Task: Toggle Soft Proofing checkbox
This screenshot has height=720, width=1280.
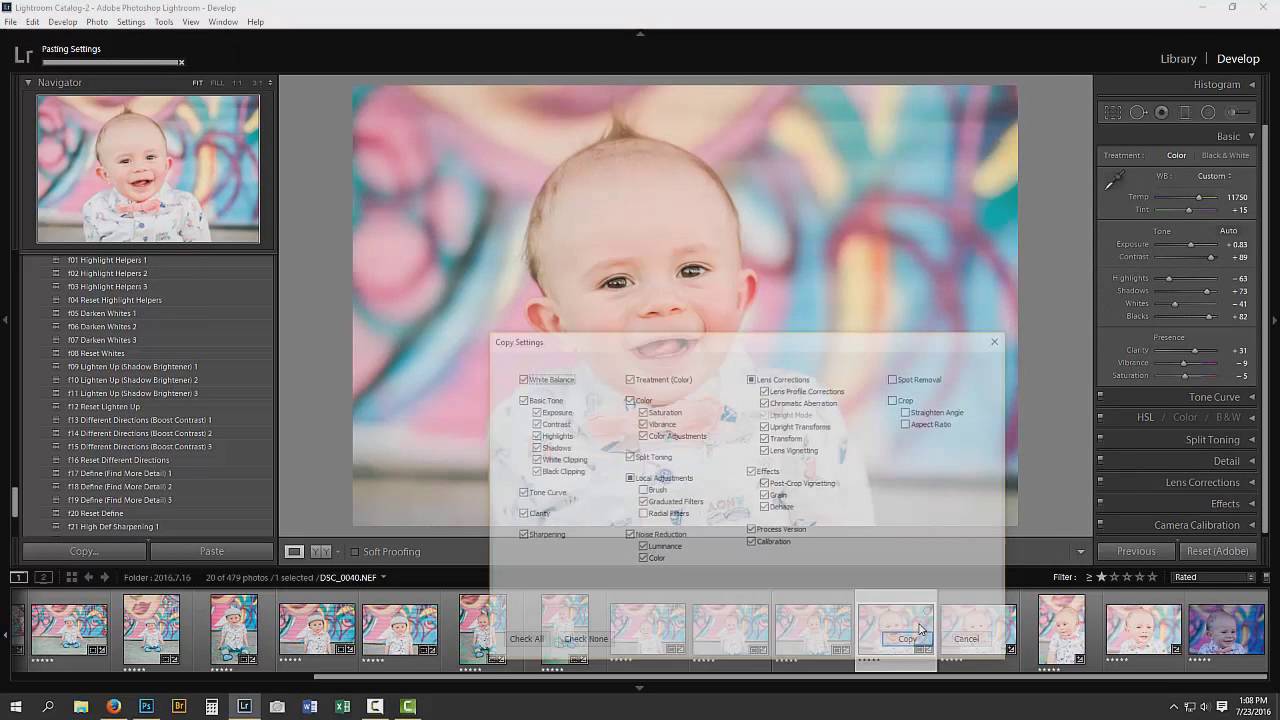Action: [x=354, y=552]
